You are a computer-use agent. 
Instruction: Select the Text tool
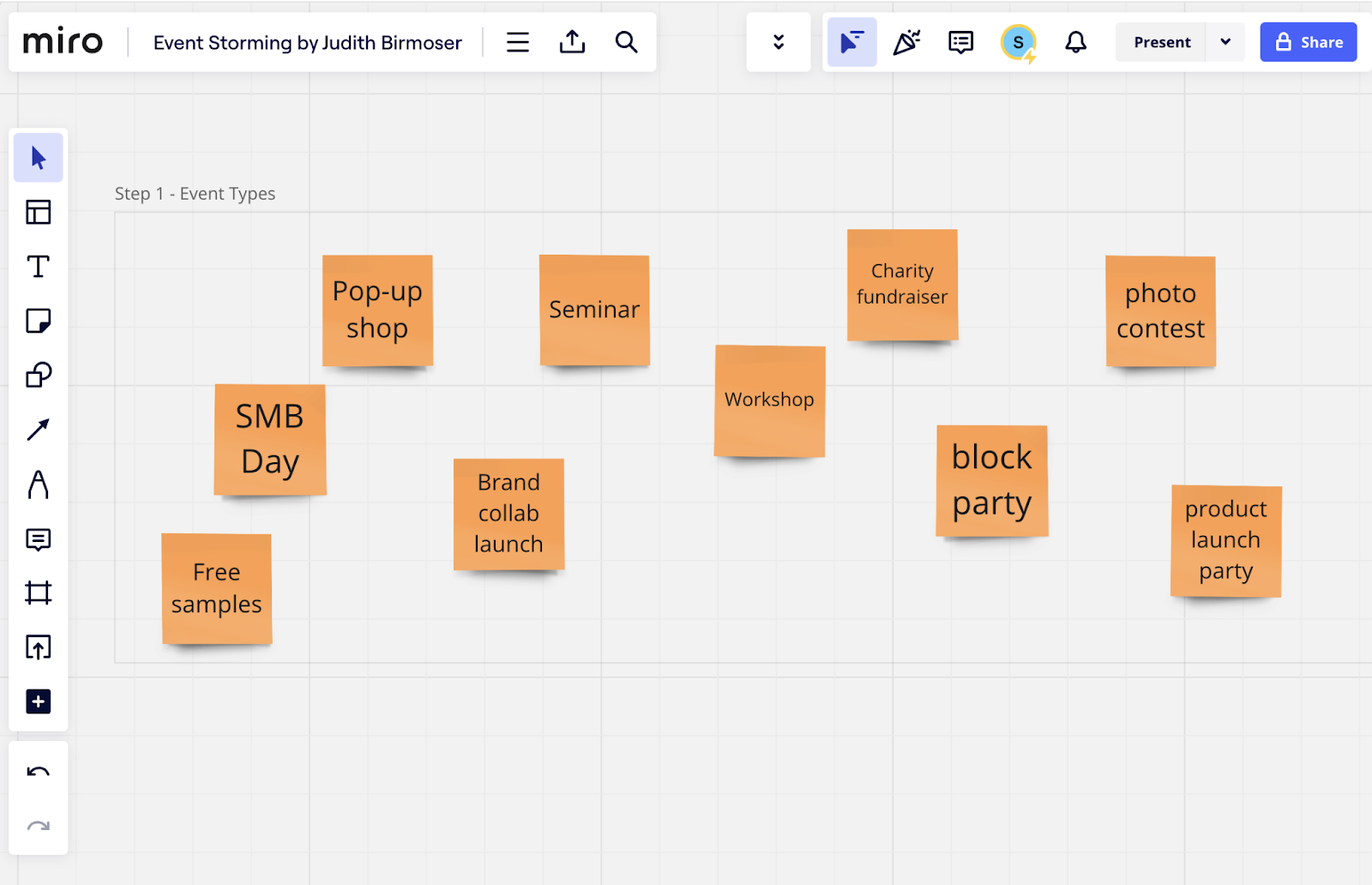[38, 267]
